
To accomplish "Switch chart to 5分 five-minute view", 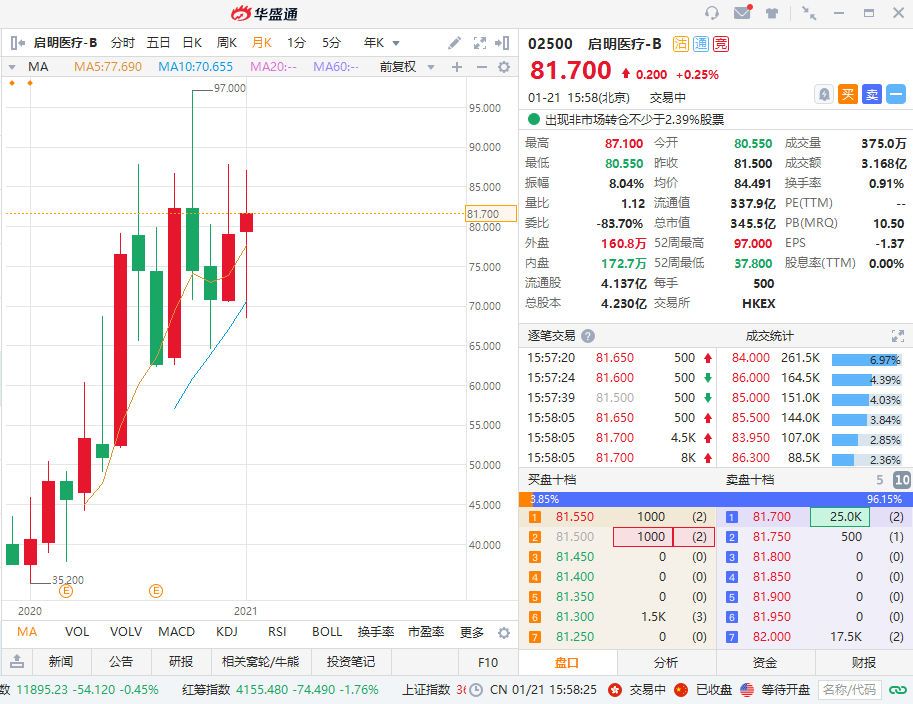I will (331, 43).
